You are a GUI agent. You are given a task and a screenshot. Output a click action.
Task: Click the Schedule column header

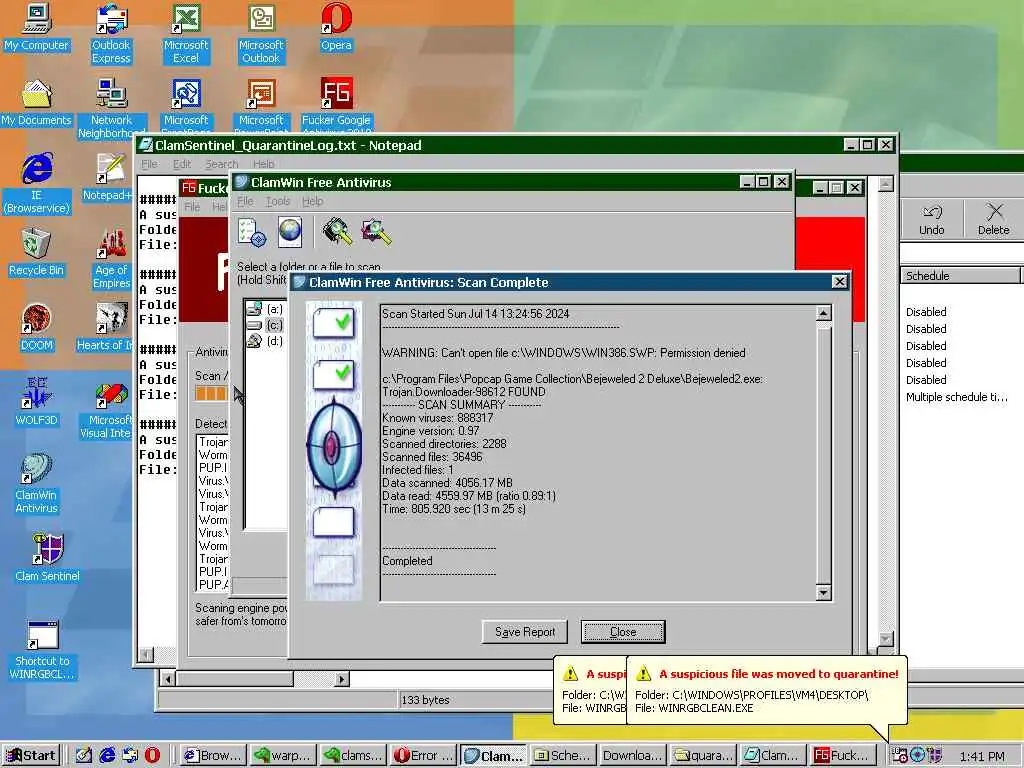coord(959,276)
